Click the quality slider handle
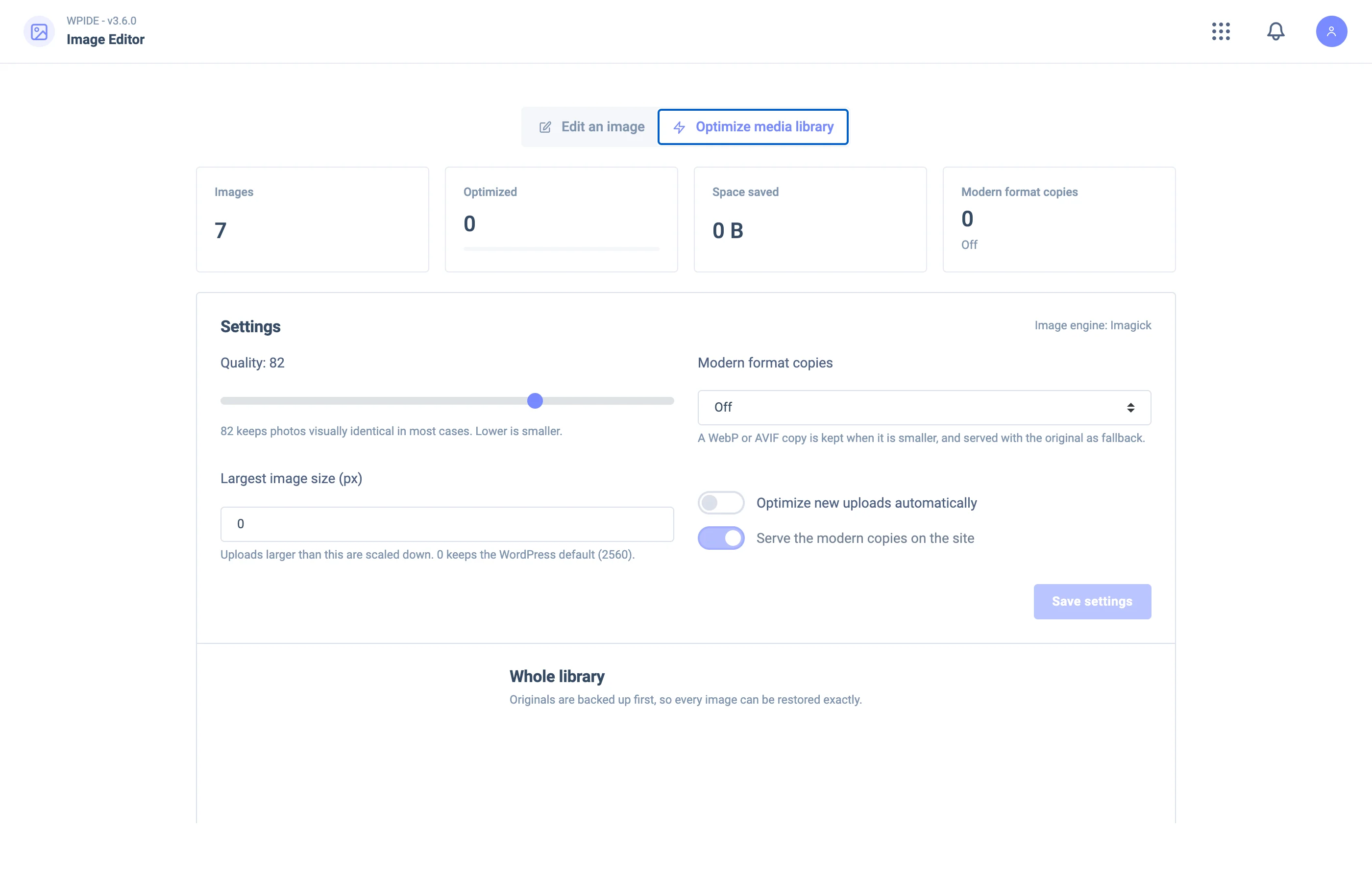 click(534, 401)
